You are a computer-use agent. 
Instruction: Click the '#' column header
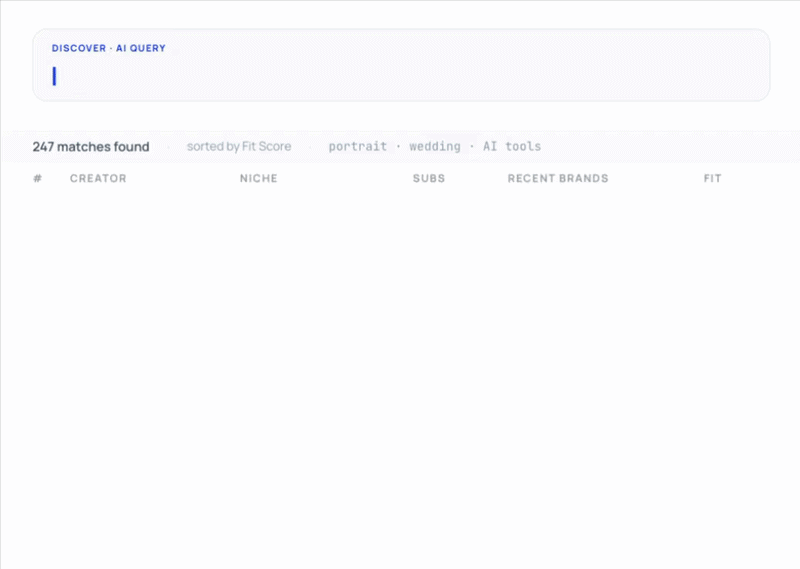tap(37, 178)
